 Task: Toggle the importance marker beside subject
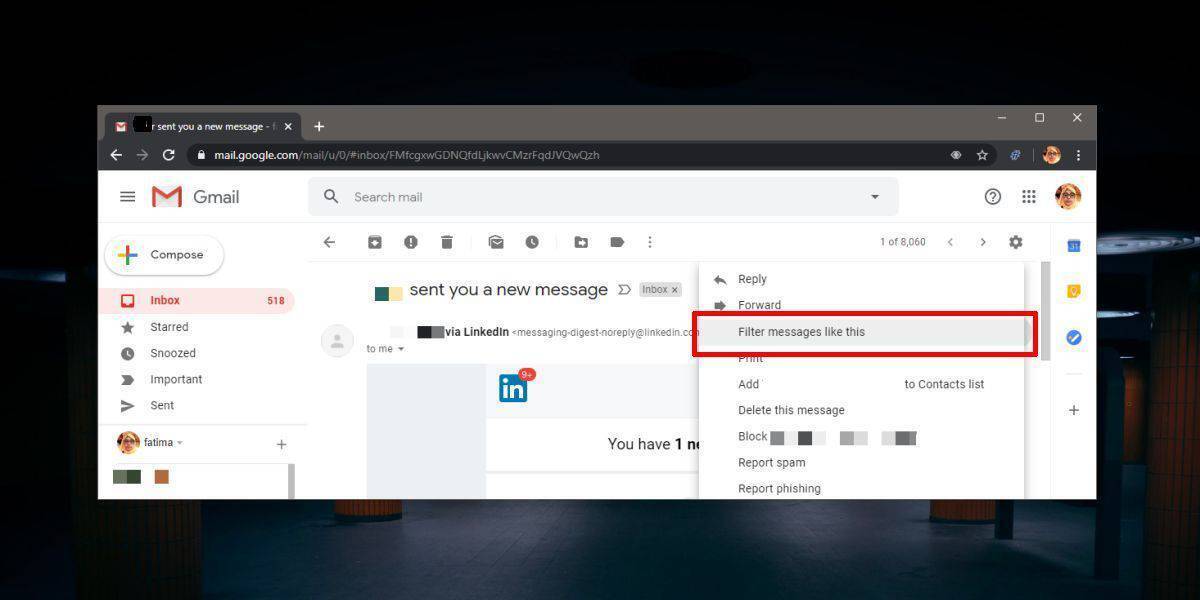(624, 290)
